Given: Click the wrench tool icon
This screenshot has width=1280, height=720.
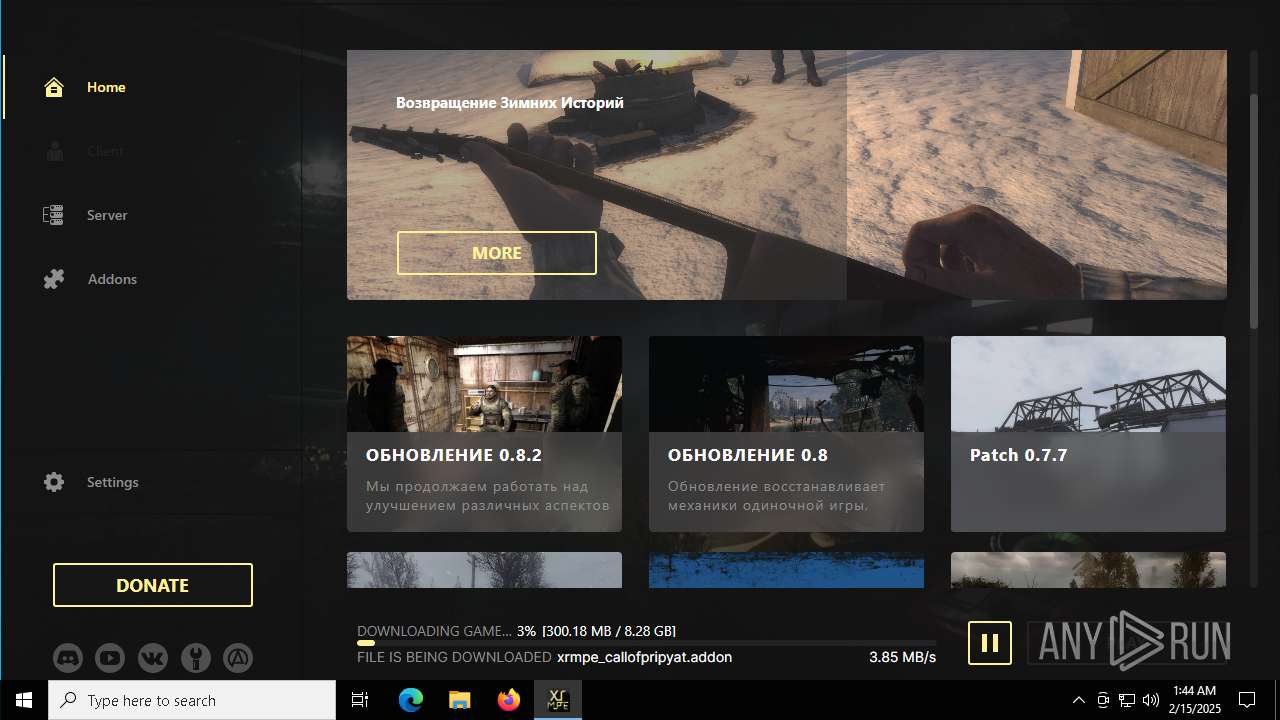Looking at the screenshot, I should pos(195,658).
